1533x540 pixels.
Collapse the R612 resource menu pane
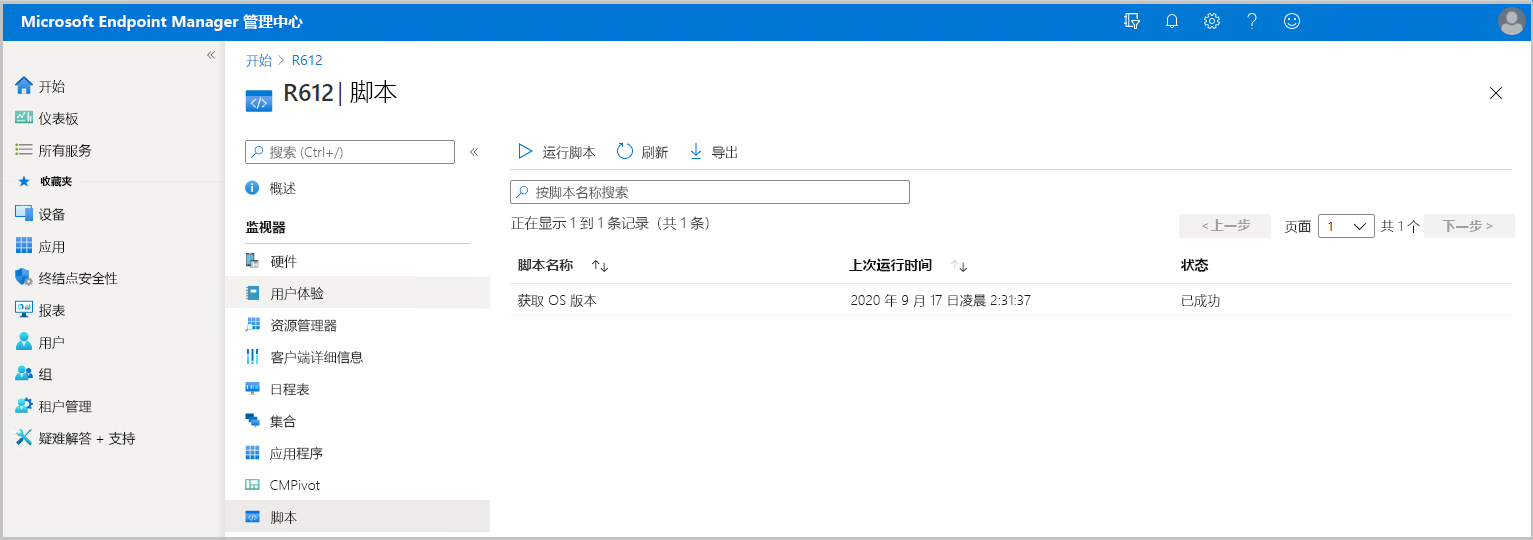pyautogui.click(x=474, y=152)
